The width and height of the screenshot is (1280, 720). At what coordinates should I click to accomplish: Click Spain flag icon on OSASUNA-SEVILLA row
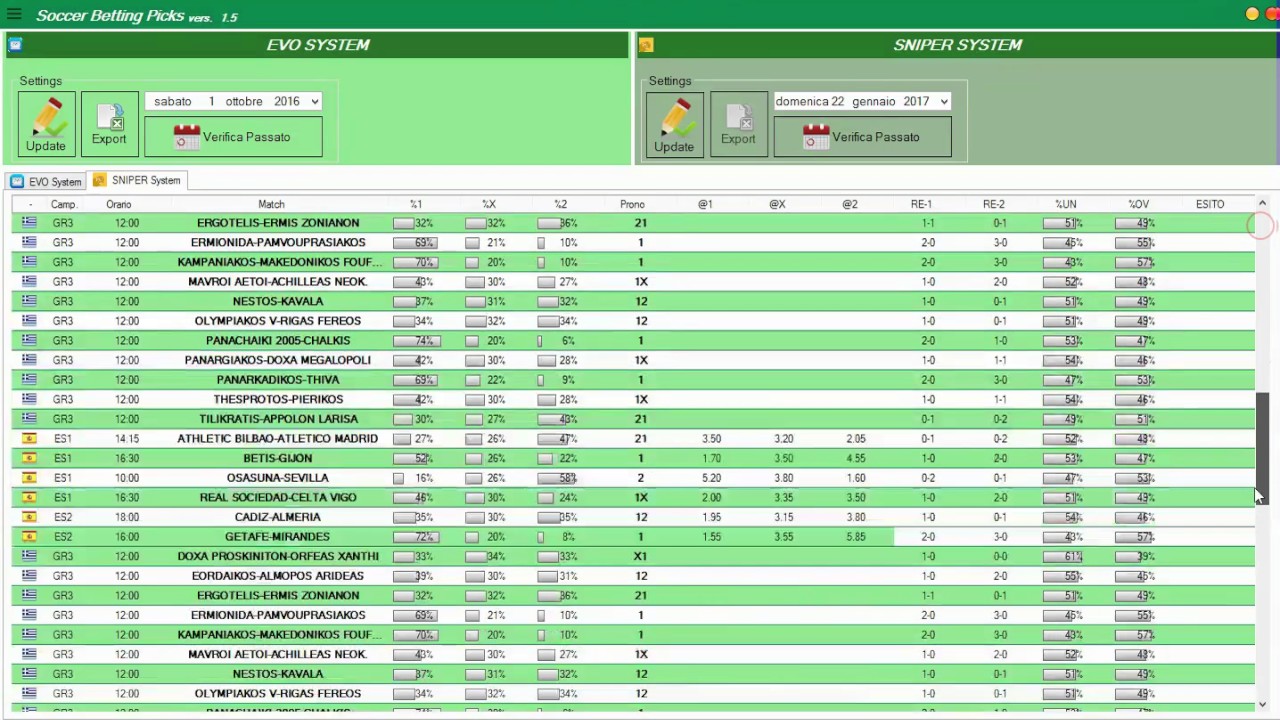coord(29,478)
